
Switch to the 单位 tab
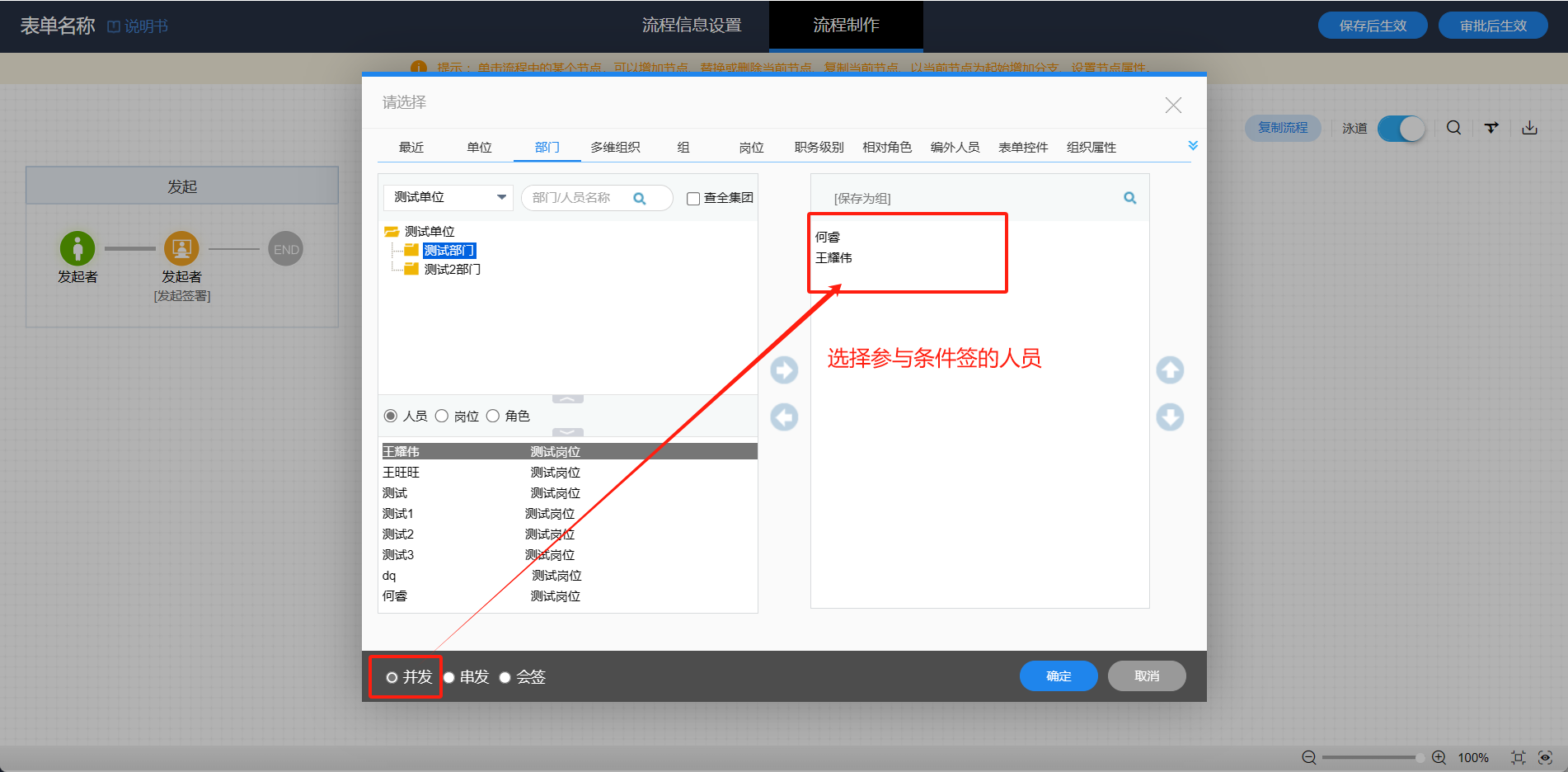click(479, 148)
